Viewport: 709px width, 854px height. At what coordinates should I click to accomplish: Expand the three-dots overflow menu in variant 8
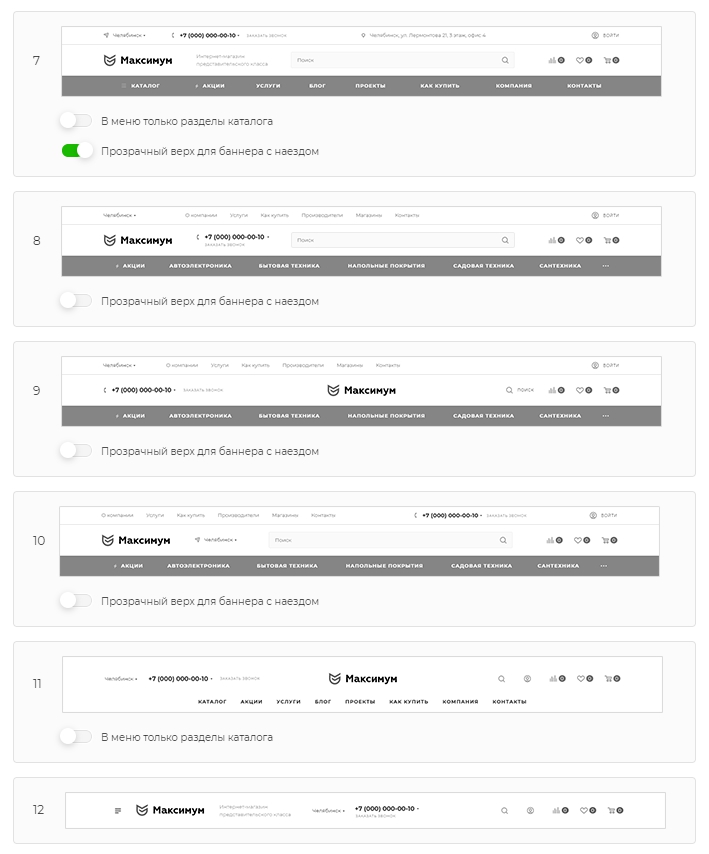point(606,266)
